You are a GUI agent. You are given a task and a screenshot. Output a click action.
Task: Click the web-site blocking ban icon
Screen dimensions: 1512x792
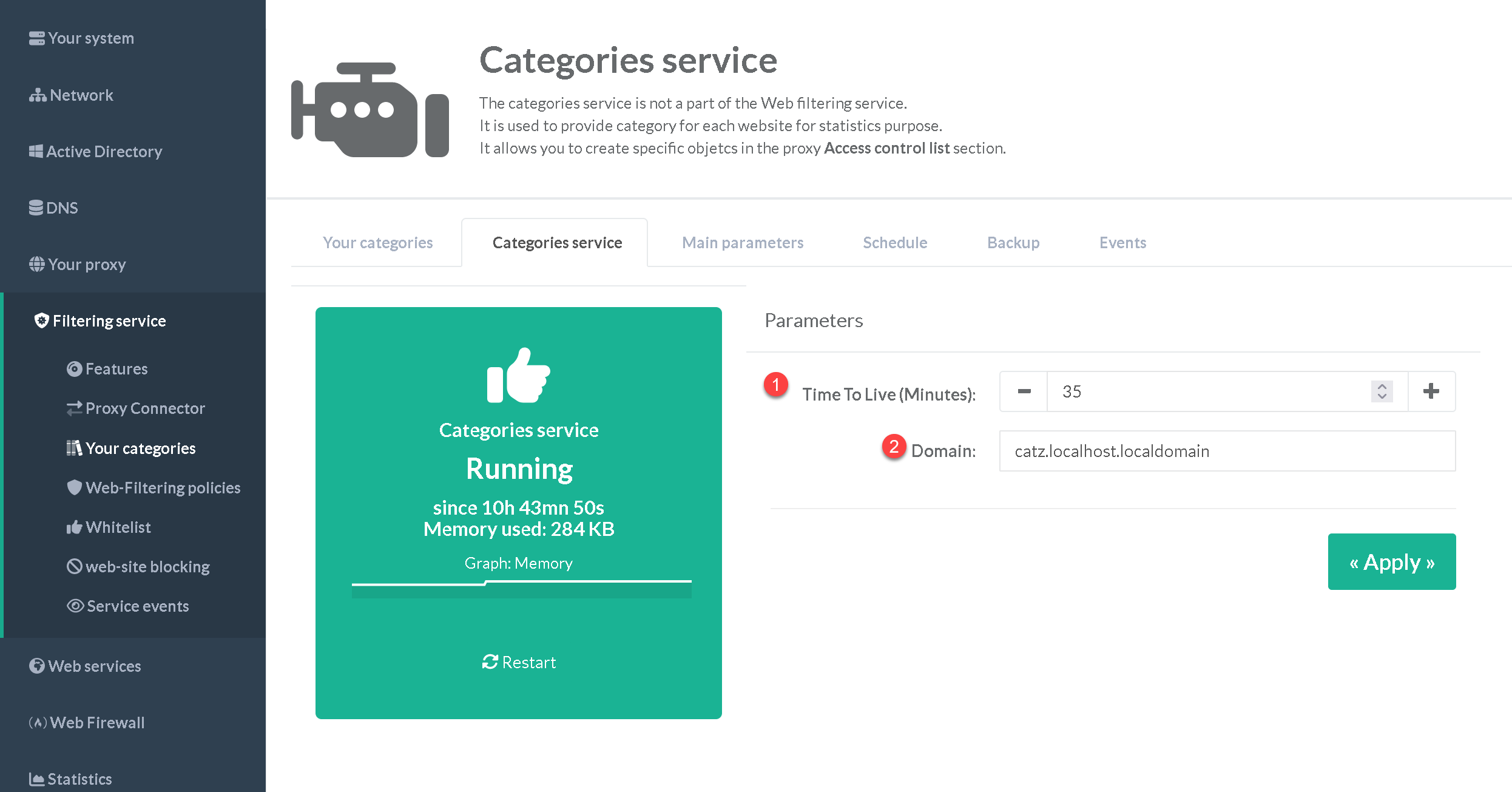pyautogui.click(x=74, y=566)
